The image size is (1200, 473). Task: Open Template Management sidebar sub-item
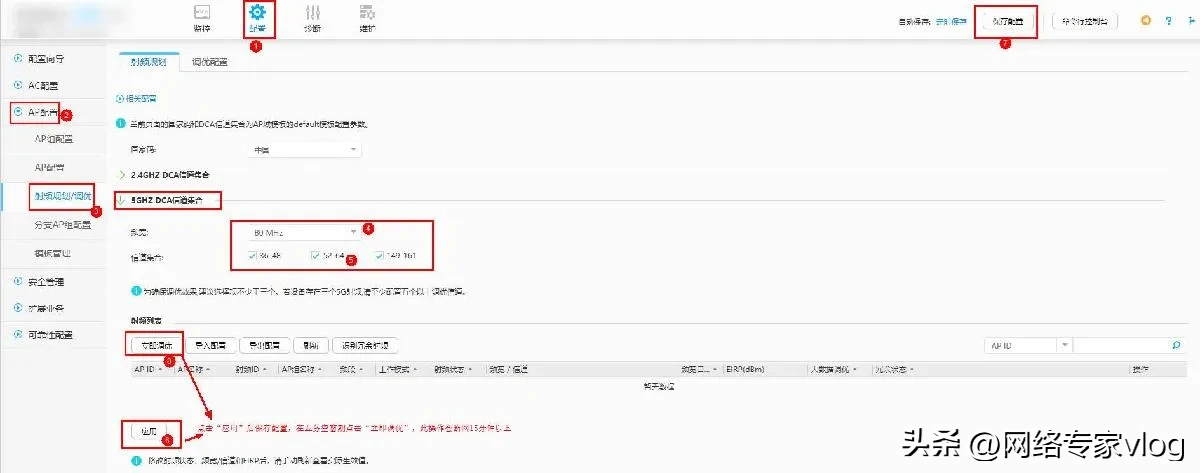tap(54, 253)
